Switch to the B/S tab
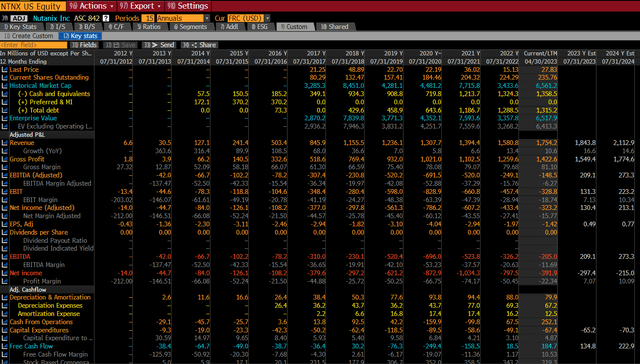640x364 pixels. tap(87, 27)
